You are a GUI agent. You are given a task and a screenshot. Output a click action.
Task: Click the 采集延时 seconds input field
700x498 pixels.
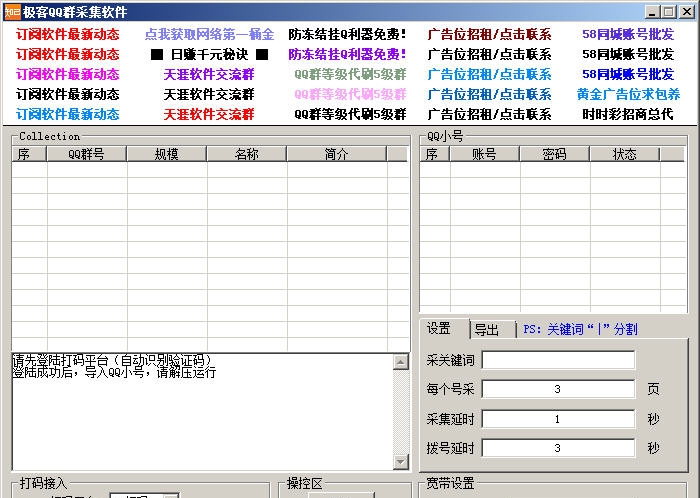pos(558,419)
